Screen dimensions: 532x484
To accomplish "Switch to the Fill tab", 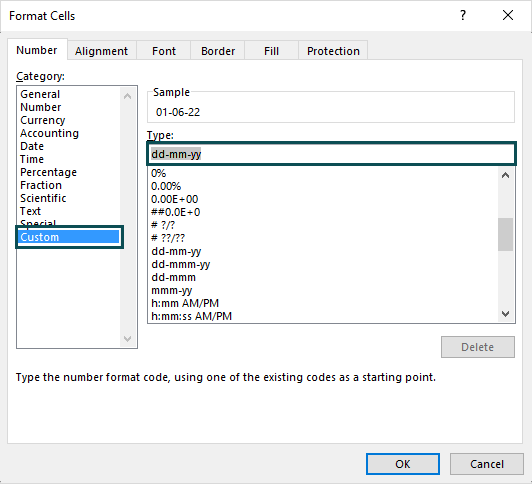I will 271,51.
